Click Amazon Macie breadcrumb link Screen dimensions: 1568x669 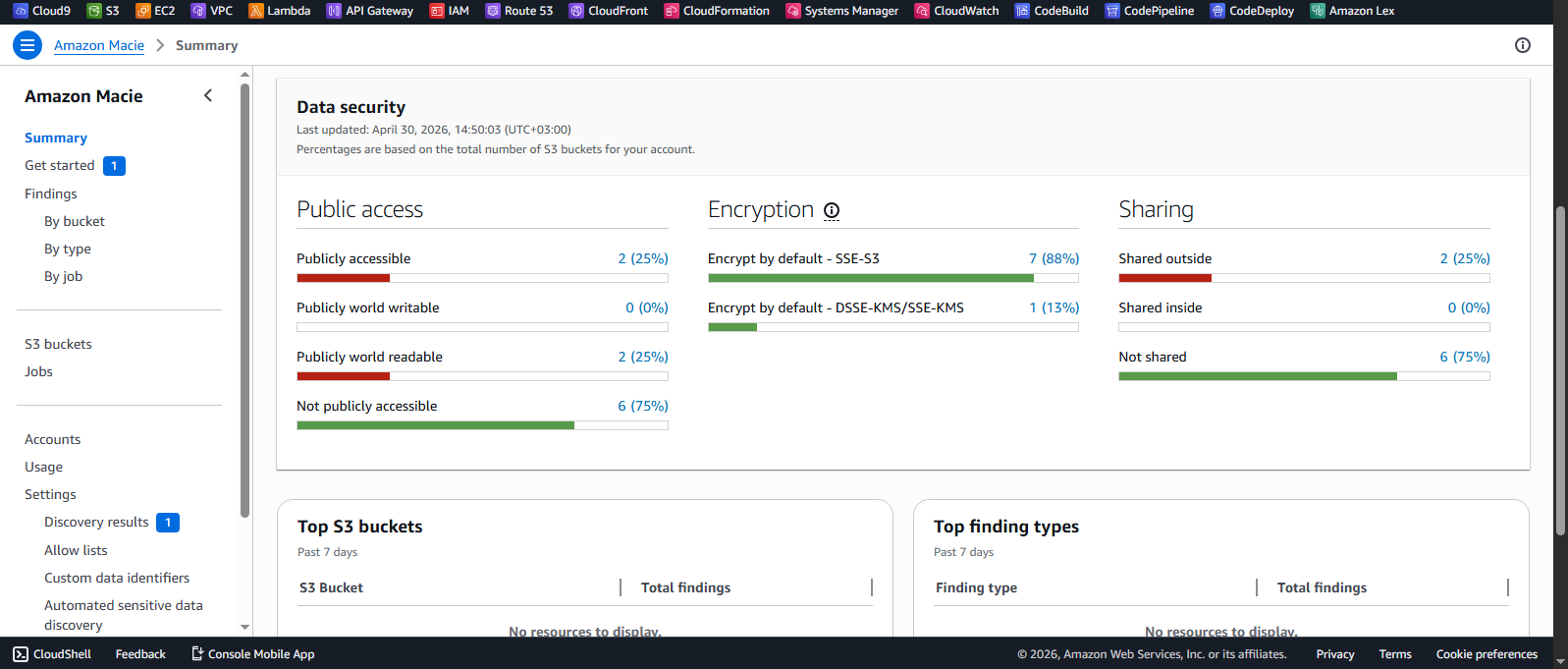(99, 45)
